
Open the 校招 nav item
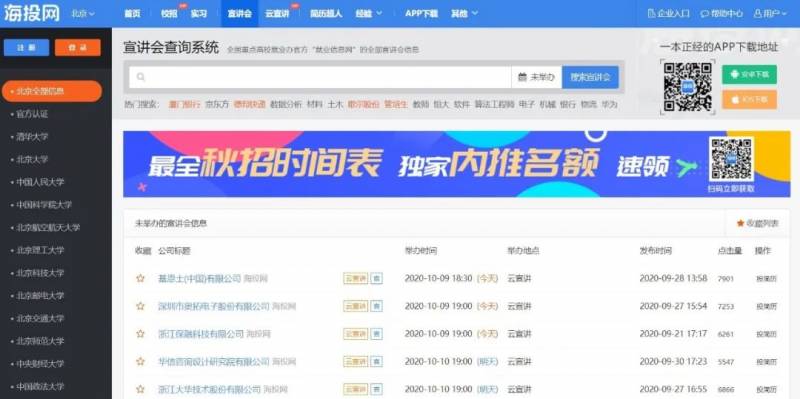(x=169, y=14)
